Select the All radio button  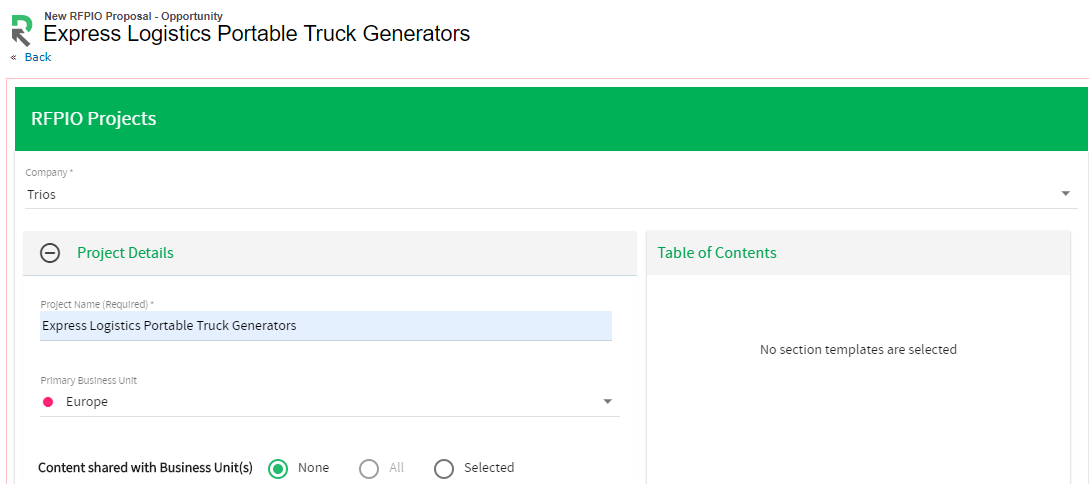click(369, 468)
